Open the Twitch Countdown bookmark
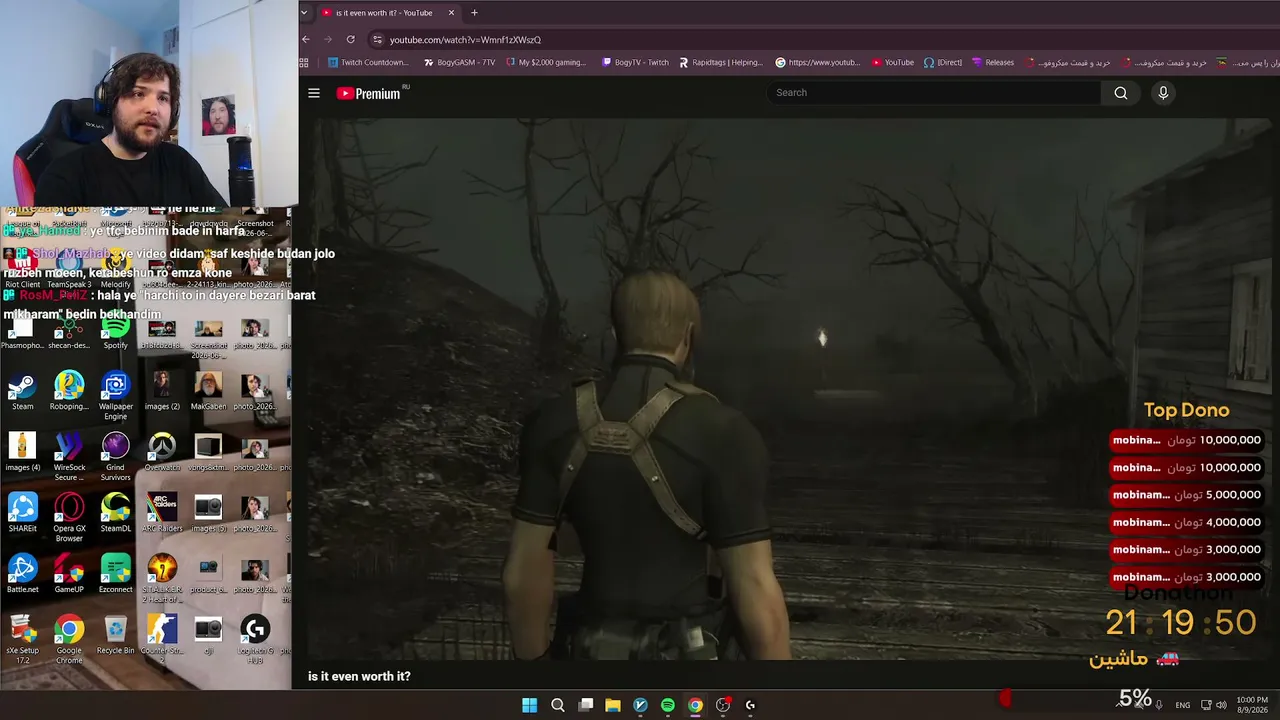 tap(369, 63)
